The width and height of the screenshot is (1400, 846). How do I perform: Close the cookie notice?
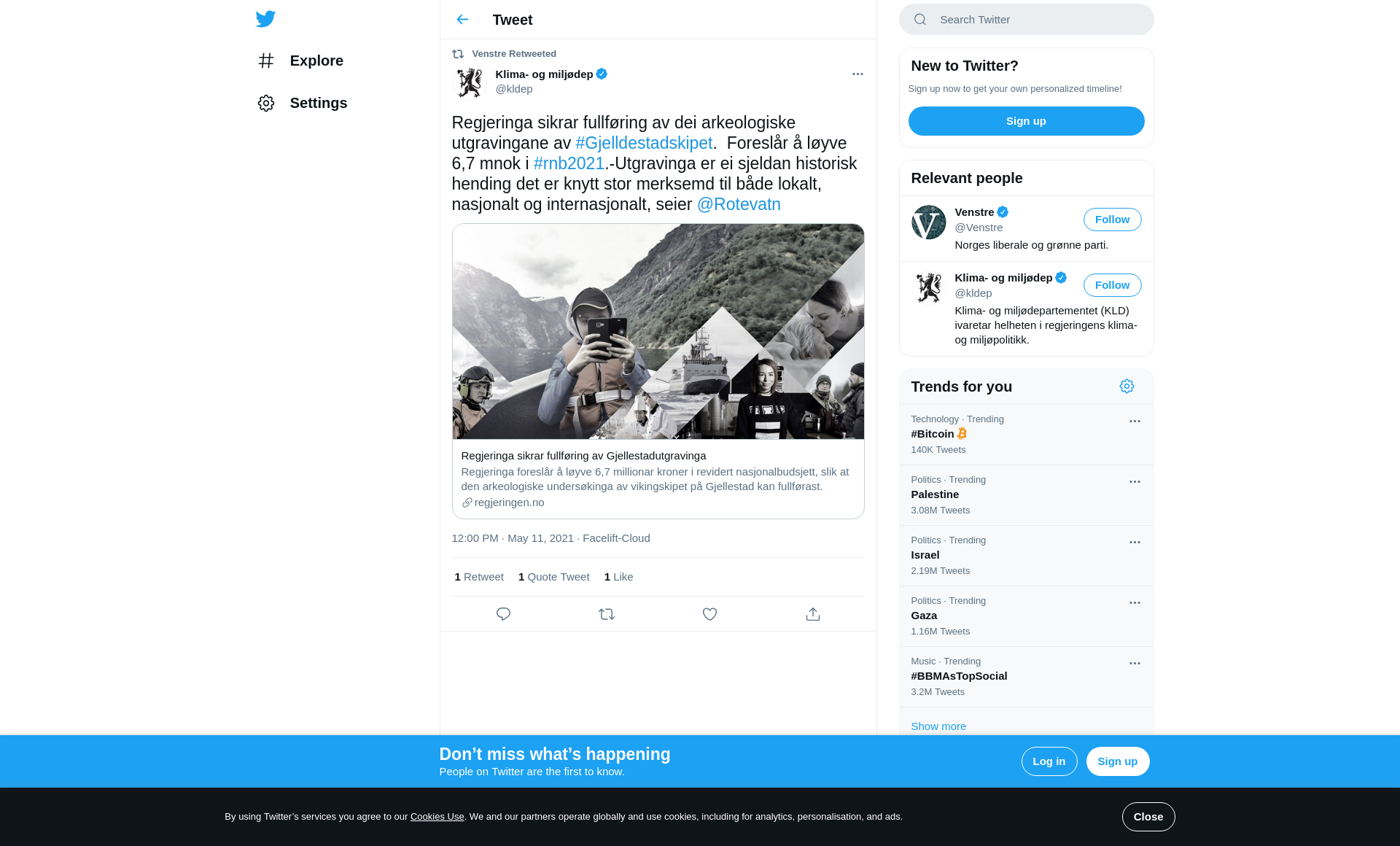1148,817
